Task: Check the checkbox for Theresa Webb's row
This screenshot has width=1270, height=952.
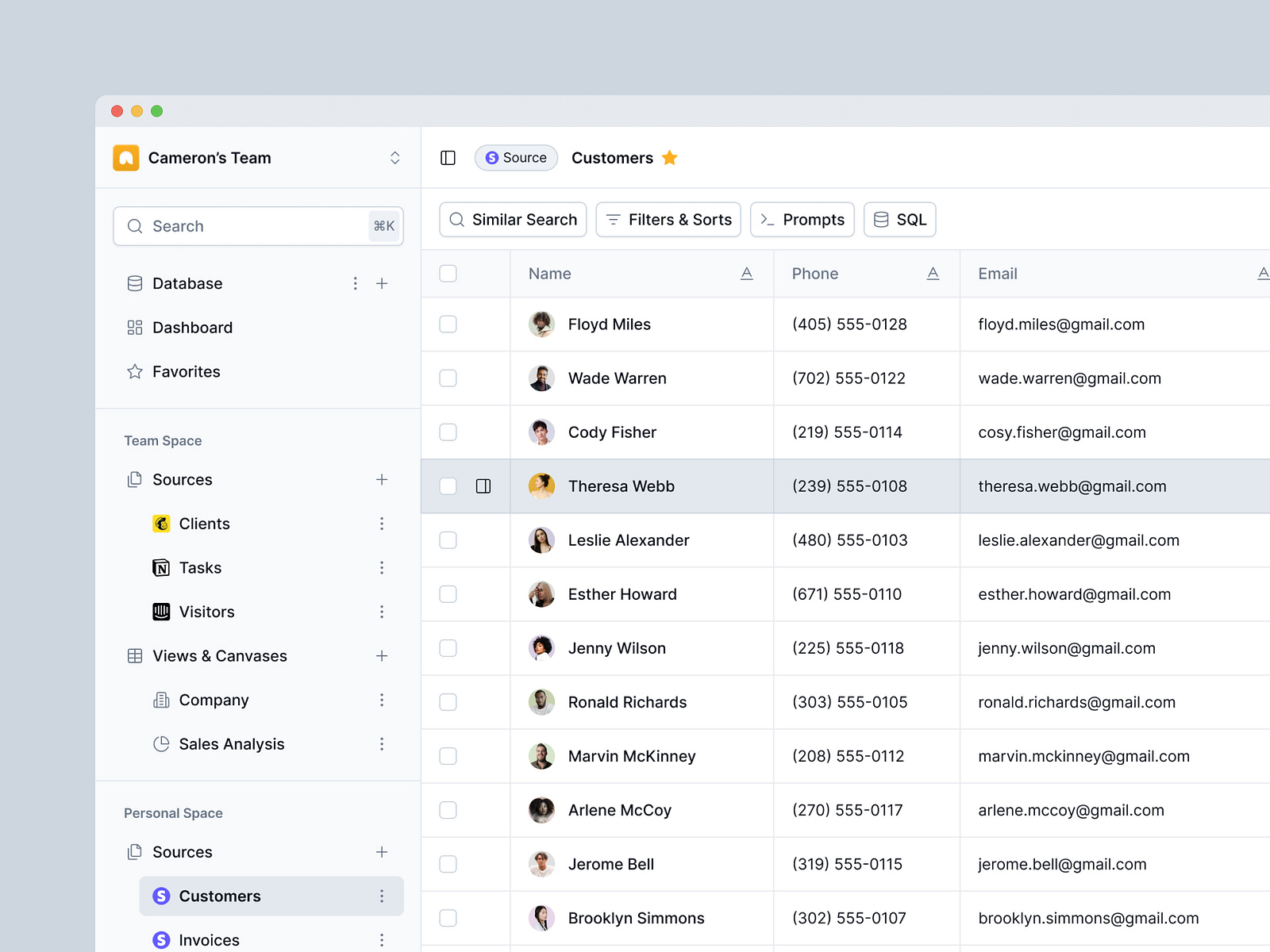Action: coord(448,486)
